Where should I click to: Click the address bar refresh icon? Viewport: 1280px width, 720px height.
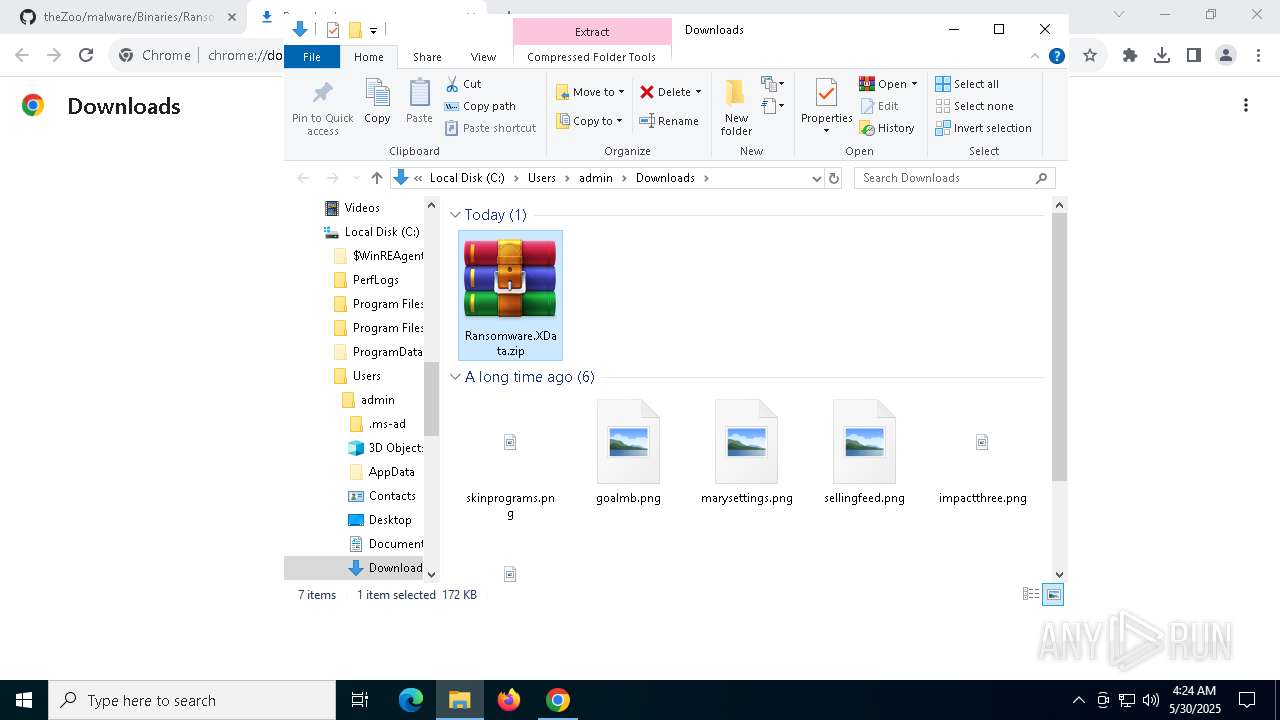pos(834,178)
